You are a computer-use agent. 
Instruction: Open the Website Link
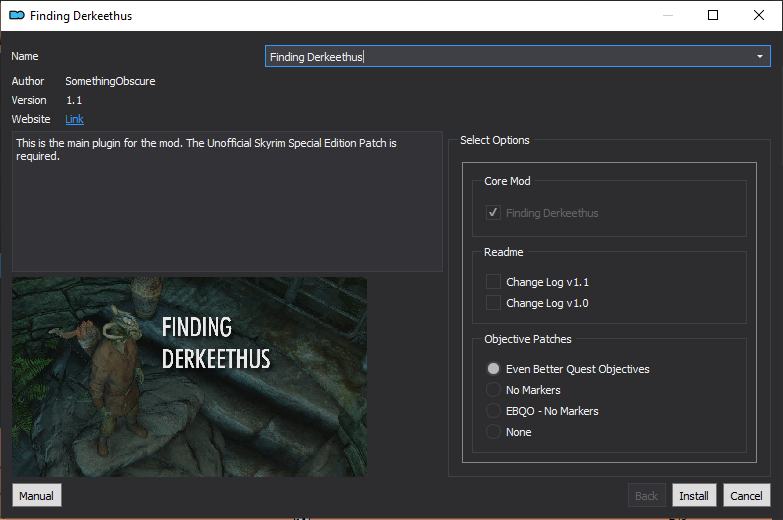click(74, 119)
